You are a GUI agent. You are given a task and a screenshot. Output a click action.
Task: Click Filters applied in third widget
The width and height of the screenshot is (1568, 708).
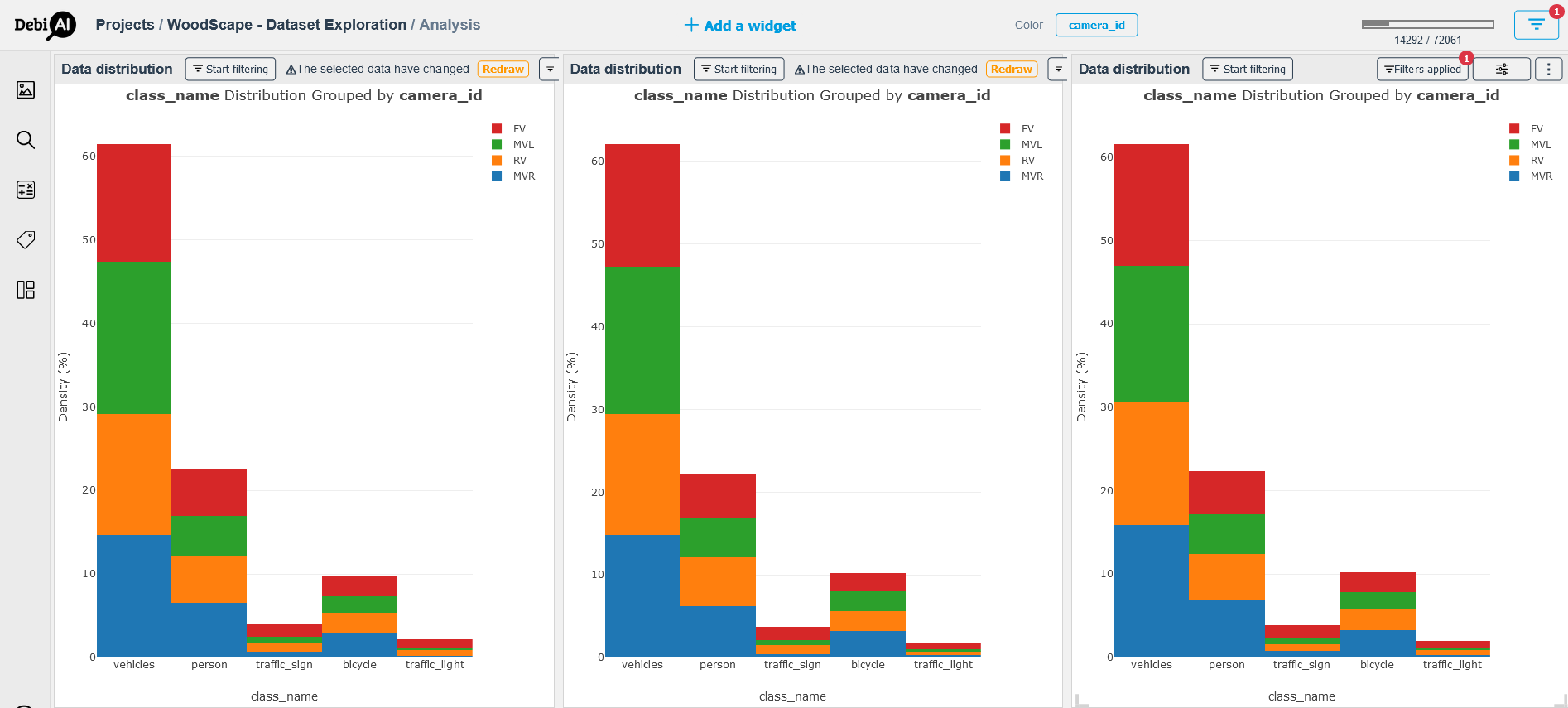(1422, 69)
